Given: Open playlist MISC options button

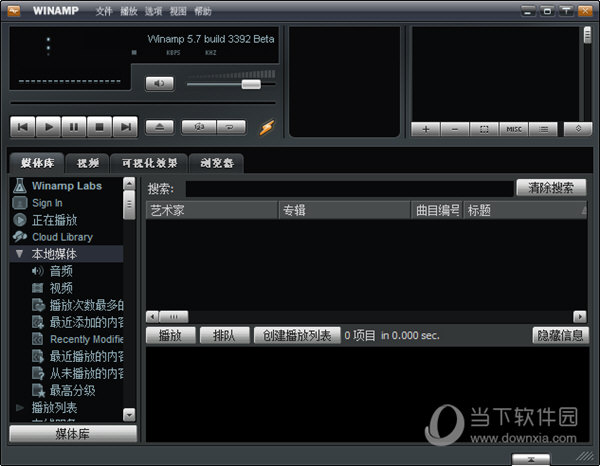Looking at the screenshot, I should (514, 129).
